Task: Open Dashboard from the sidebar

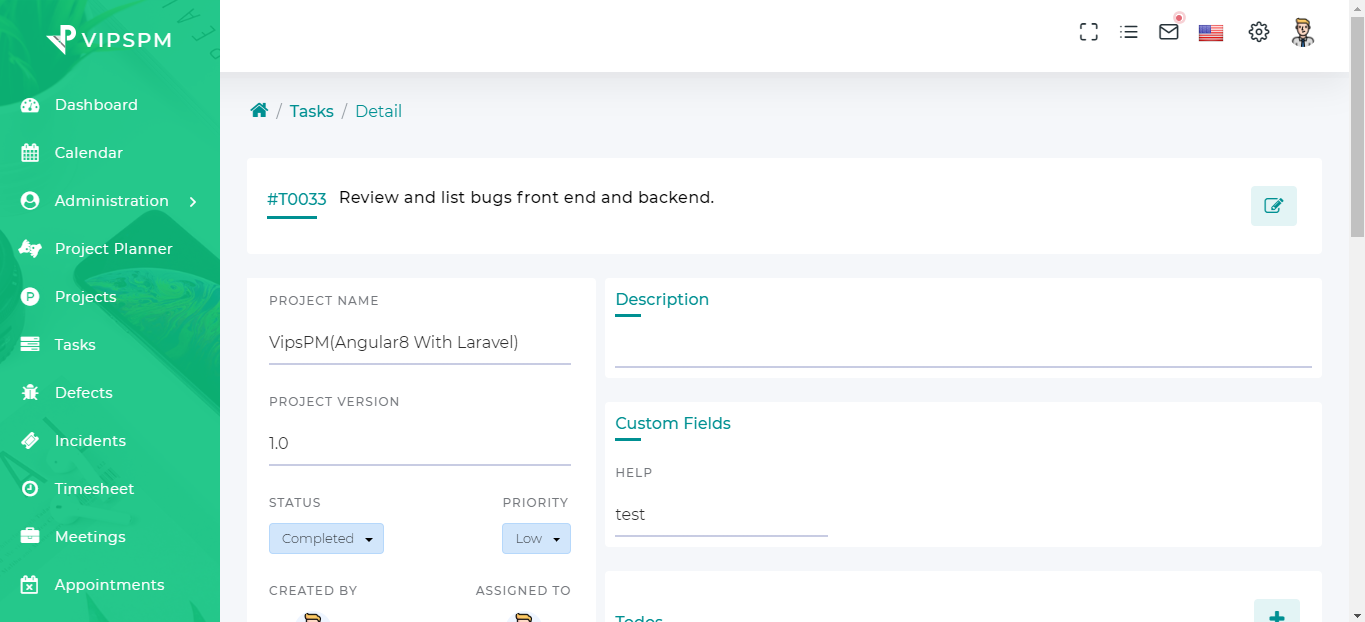Action: tap(96, 105)
